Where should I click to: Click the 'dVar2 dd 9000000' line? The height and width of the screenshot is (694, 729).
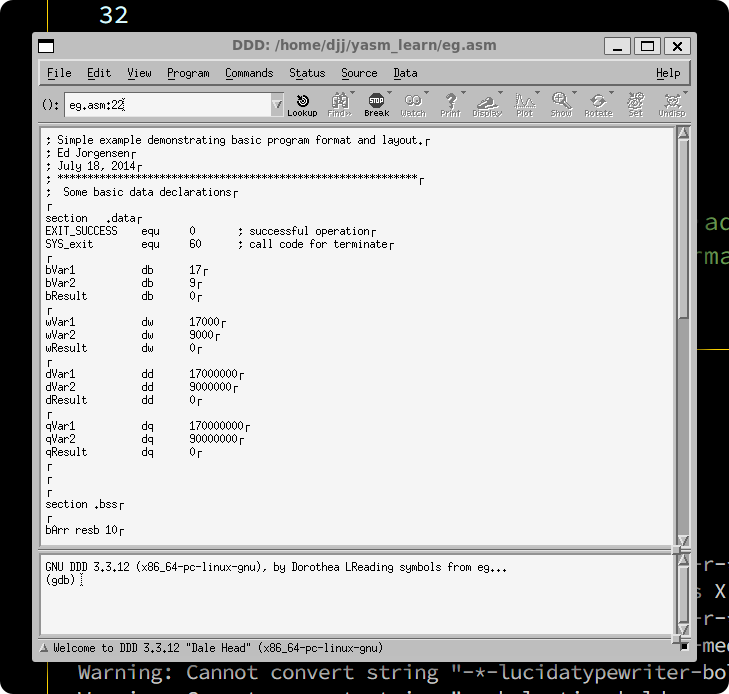point(142,387)
